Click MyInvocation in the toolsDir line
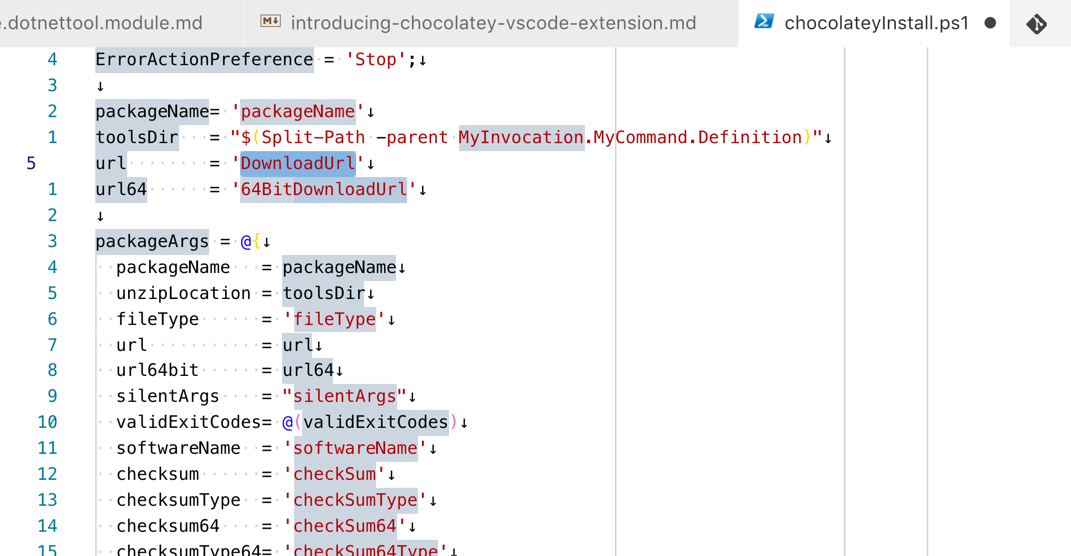This screenshot has height=556, width=1071. click(521, 137)
